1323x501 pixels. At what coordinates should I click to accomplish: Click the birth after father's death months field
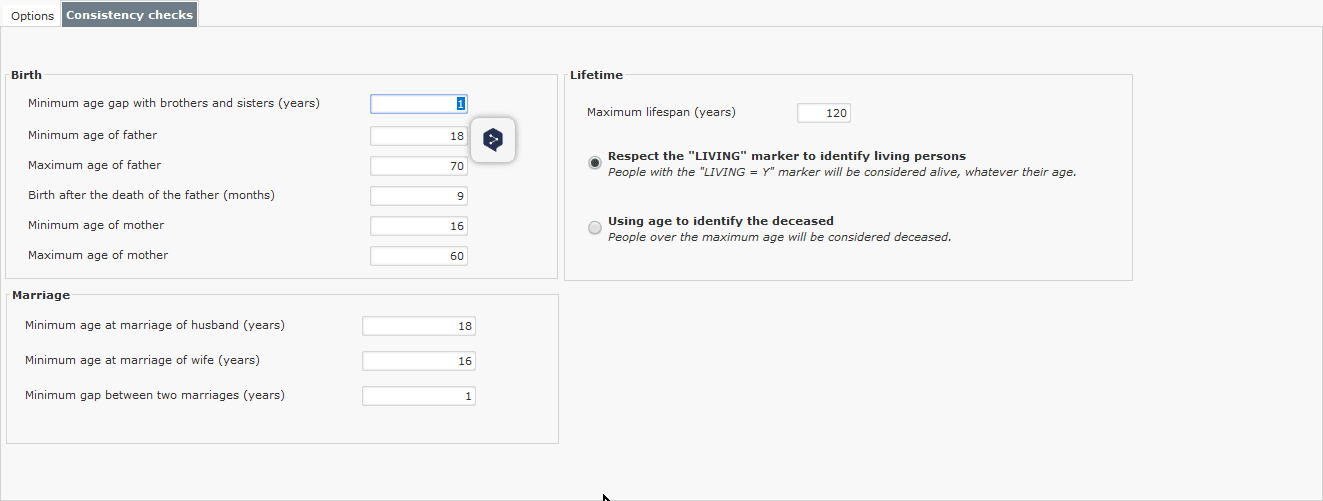(x=419, y=196)
